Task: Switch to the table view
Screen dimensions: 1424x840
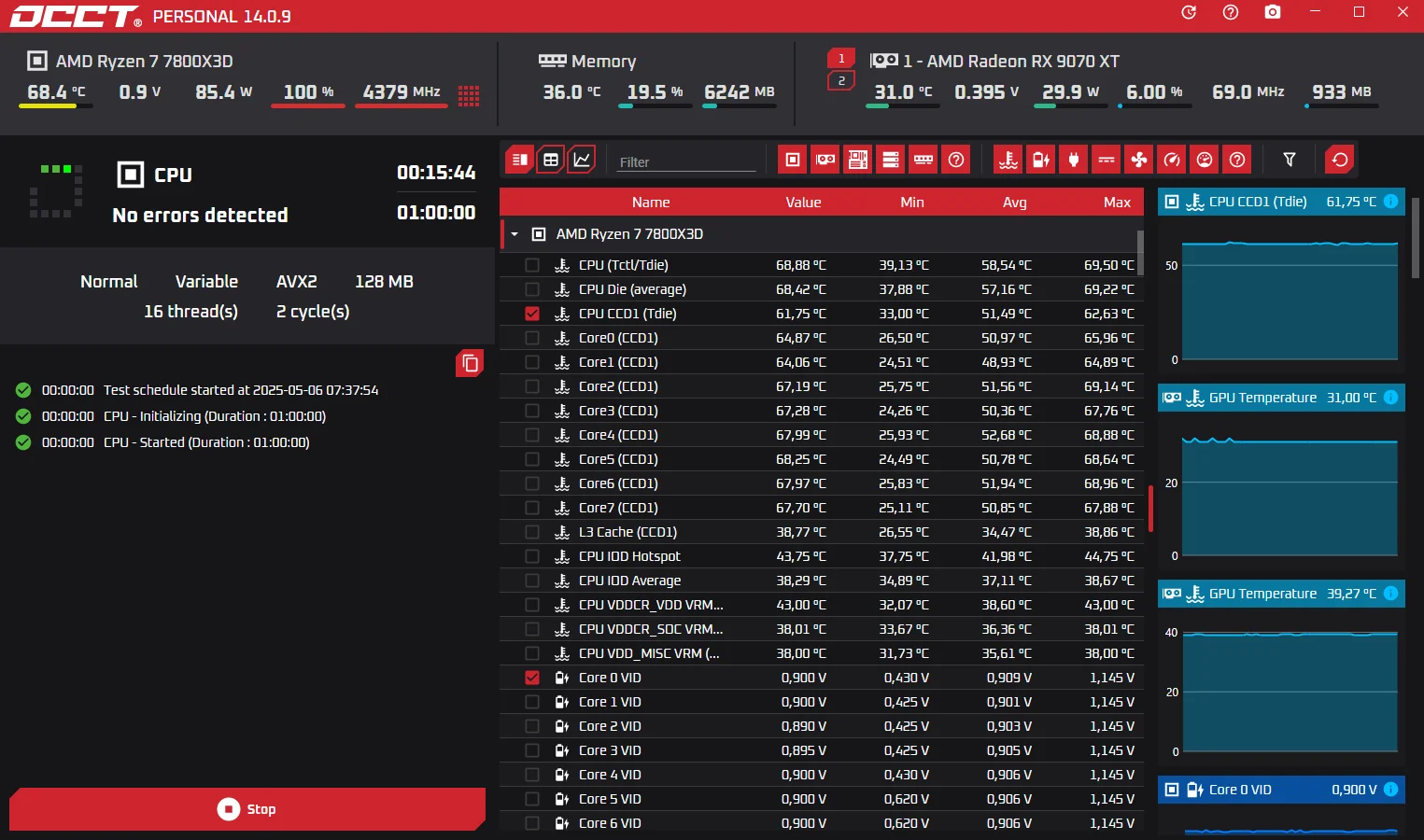Action: click(551, 160)
